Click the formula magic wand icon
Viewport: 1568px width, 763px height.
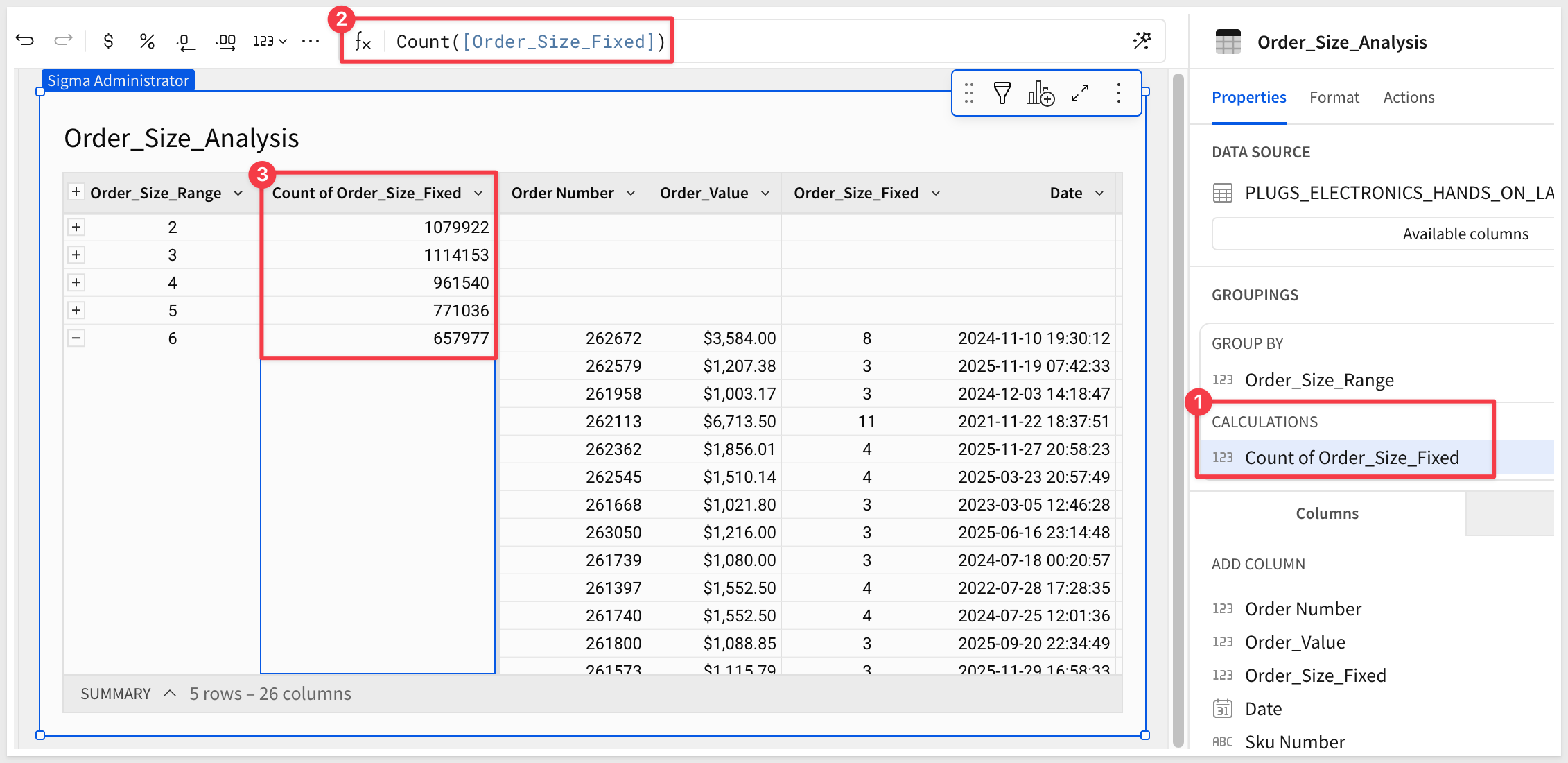pos(1142,41)
